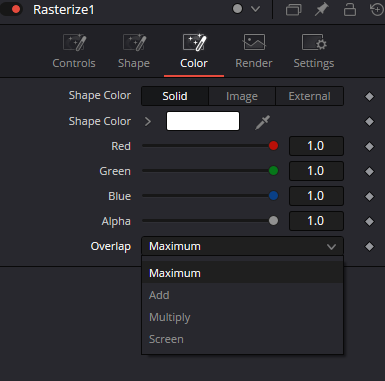This screenshot has width=385, height=381.
Task: Lock the Rasterize1 node
Action: pos(350,9)
